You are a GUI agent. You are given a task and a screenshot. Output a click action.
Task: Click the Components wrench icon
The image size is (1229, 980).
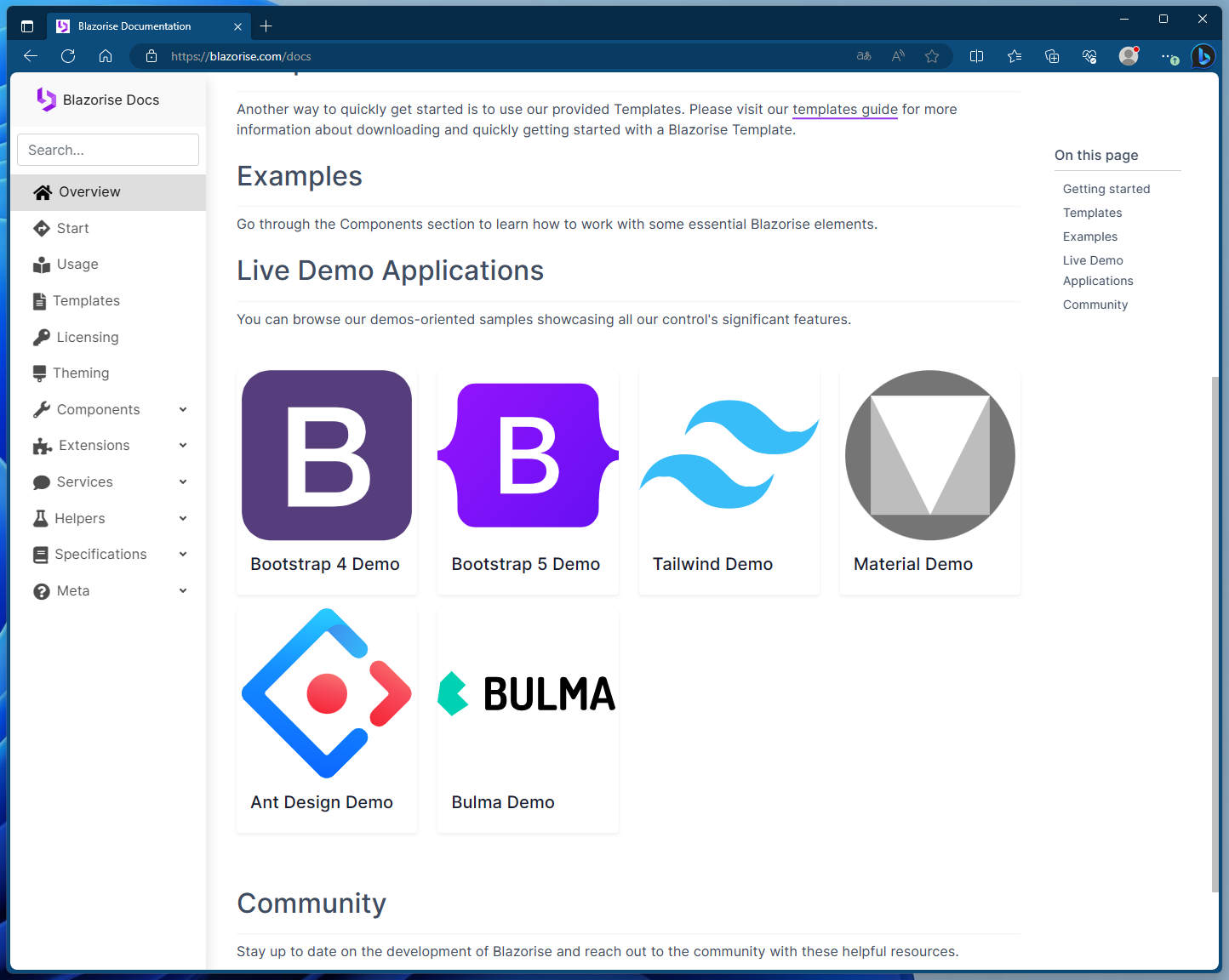pyautogui.click(x=42, y=409)
